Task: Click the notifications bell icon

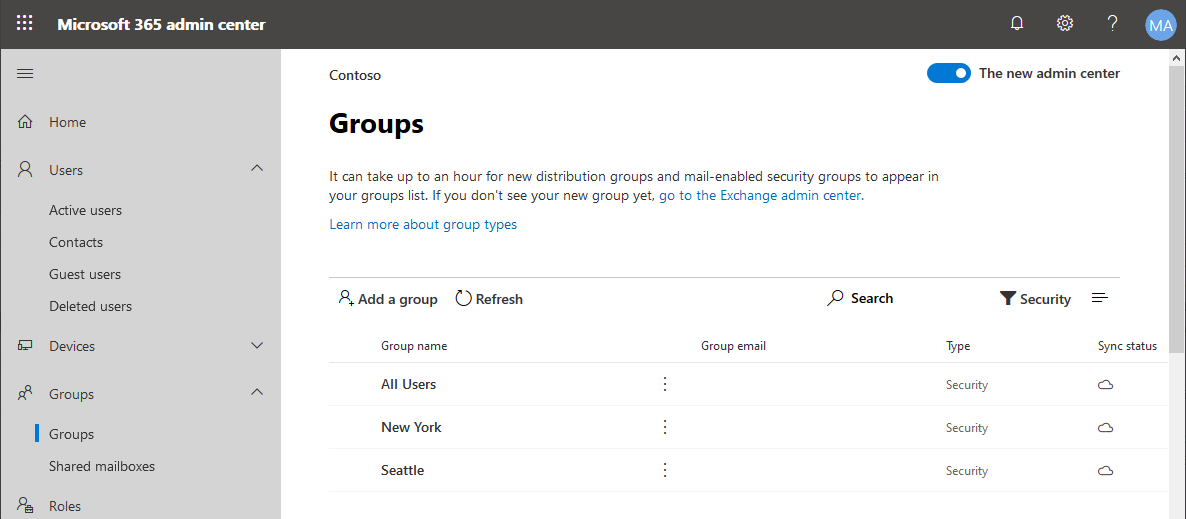Action: (1017, 24)
